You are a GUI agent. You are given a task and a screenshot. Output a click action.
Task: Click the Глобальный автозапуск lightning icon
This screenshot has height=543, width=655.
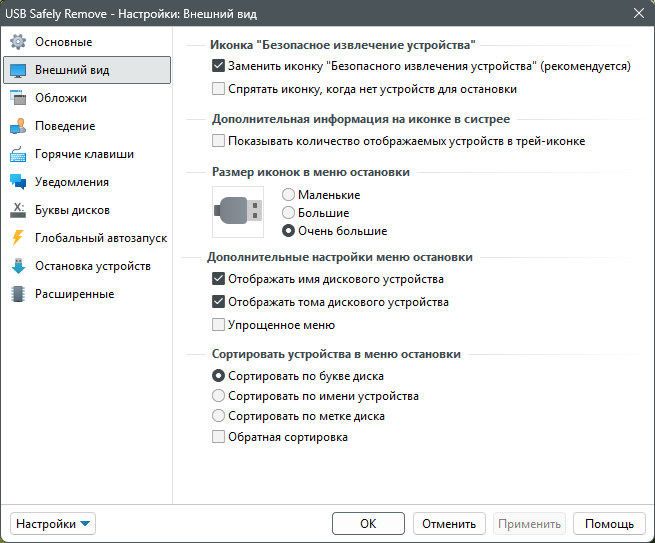(x=17, y=238)
